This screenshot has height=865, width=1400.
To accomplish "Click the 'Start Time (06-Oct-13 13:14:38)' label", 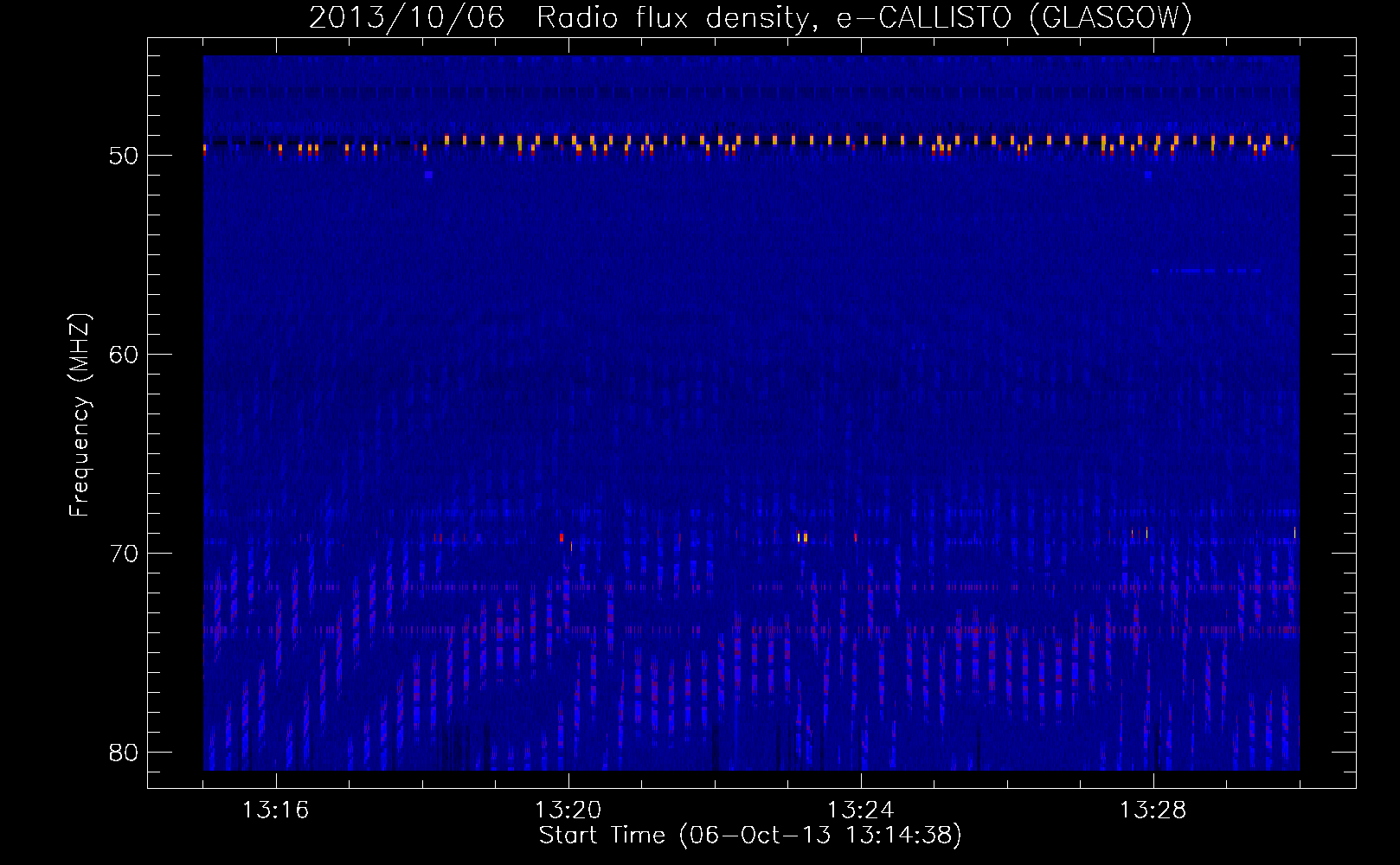I will [750, 835].
